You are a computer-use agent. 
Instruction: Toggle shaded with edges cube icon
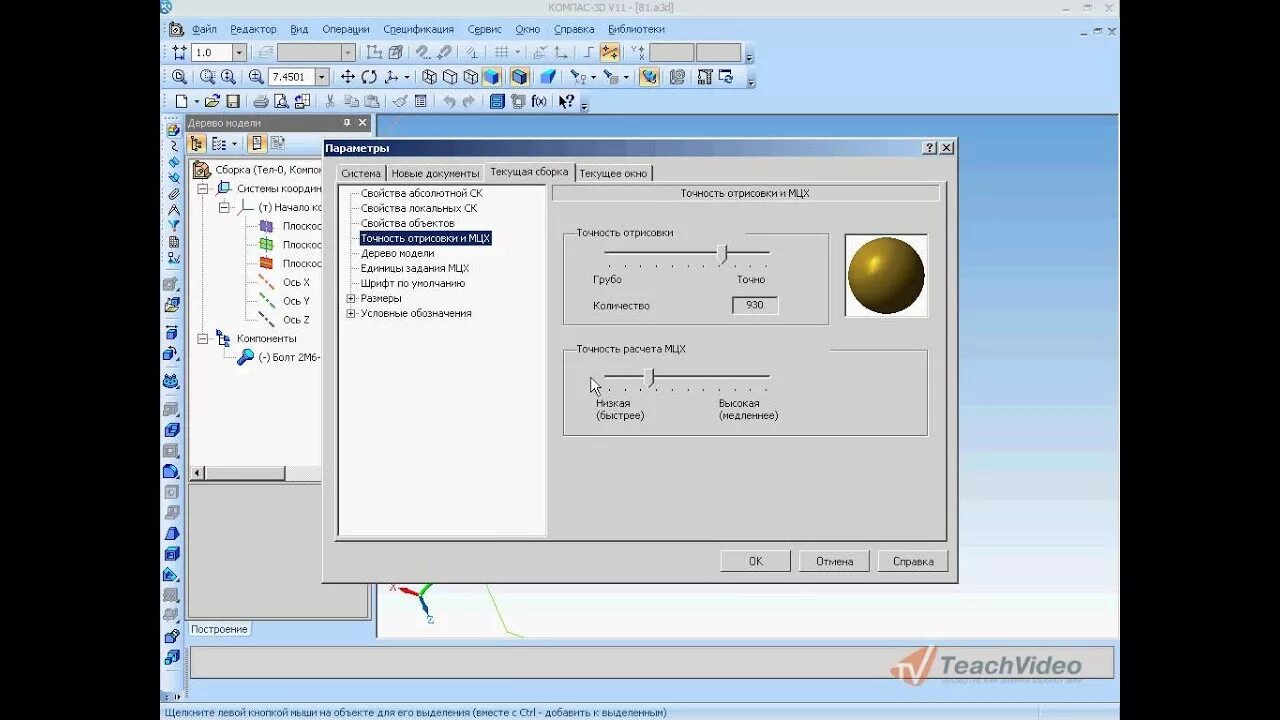coord(519,77)
